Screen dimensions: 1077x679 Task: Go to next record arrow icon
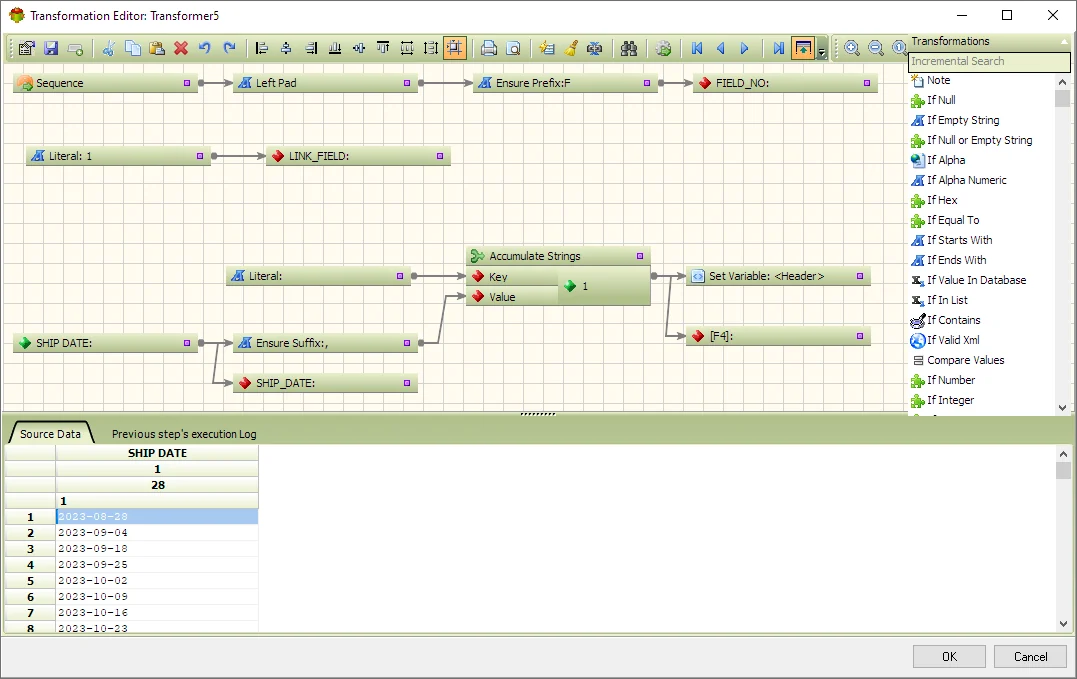pyautogui.click(x=745, y=48)
